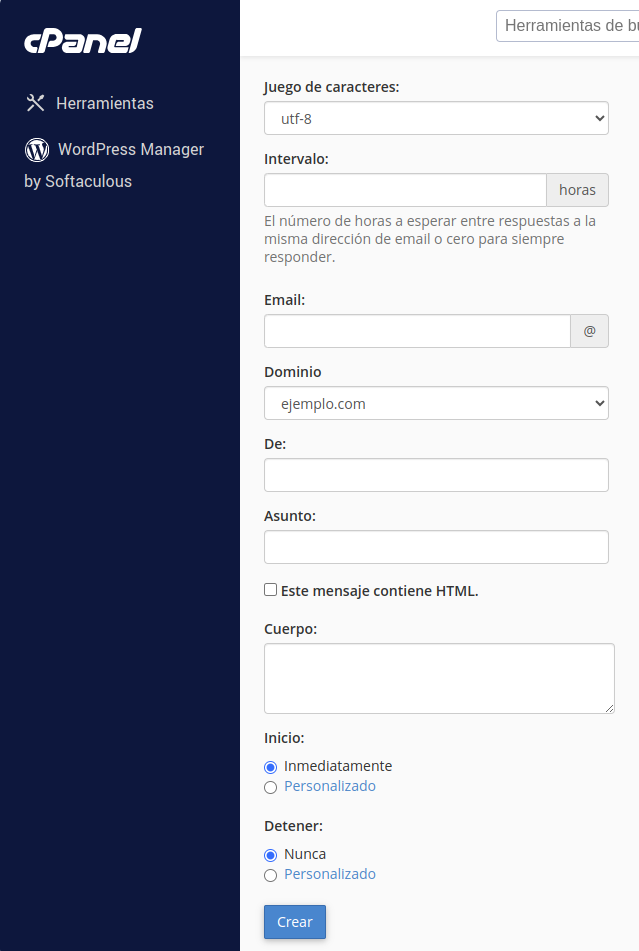This screenshot has height=951, width=639.
Task: Click into the Email input field
Action: [417, 331]
